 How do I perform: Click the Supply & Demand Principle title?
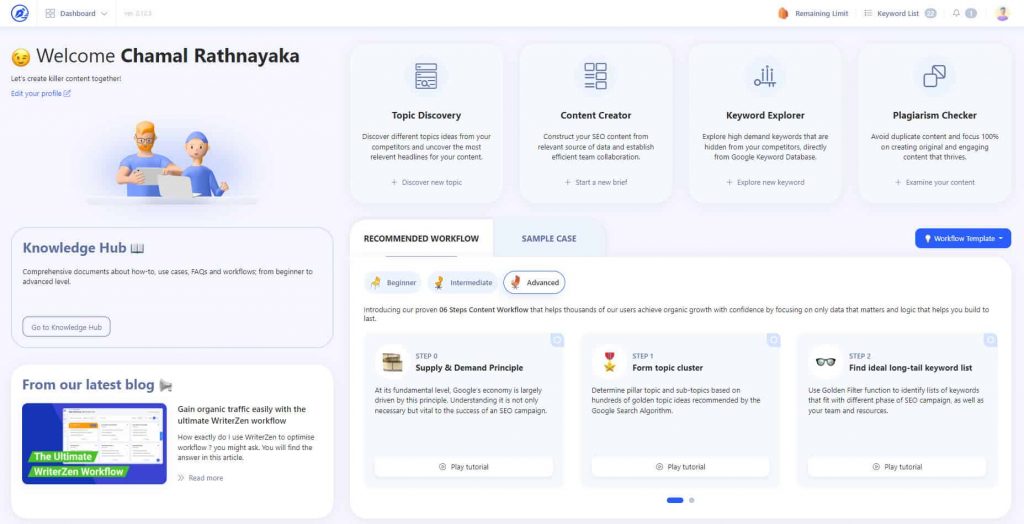[470, 368]
